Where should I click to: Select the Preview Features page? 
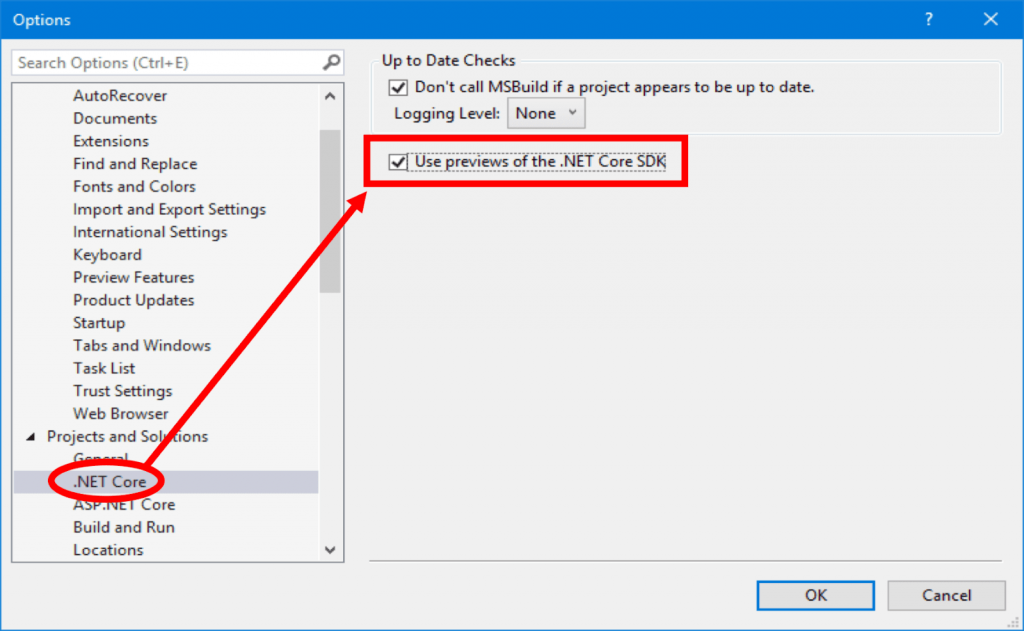(x=133, y=277)
